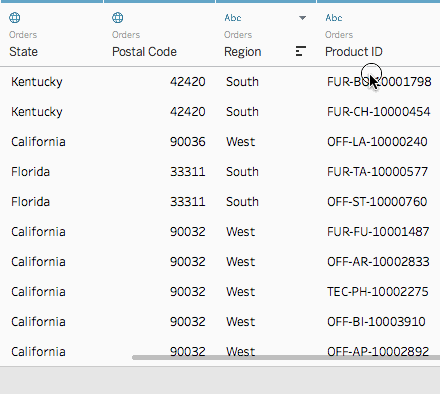Viewport: 440px width, 394px height.
Task: Change the Abc data type icon for Region
Action: 233,18
